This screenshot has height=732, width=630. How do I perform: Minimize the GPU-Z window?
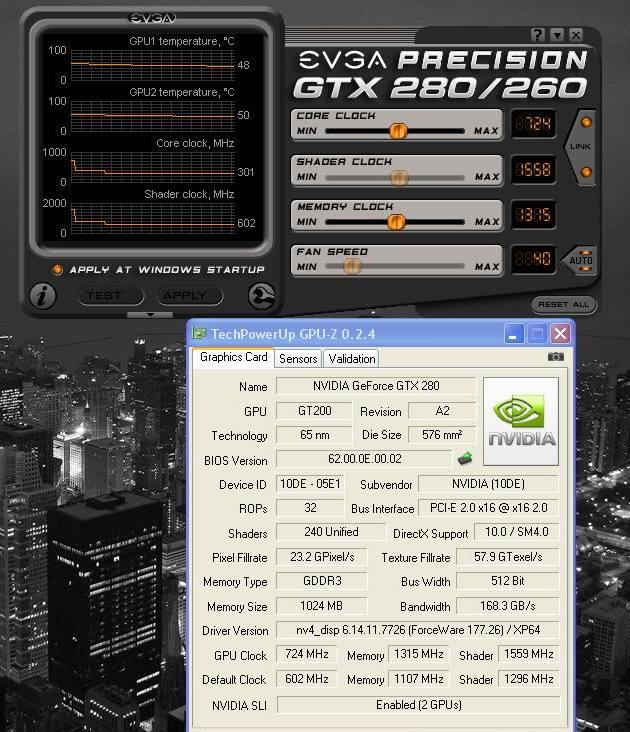pos(514,334)
